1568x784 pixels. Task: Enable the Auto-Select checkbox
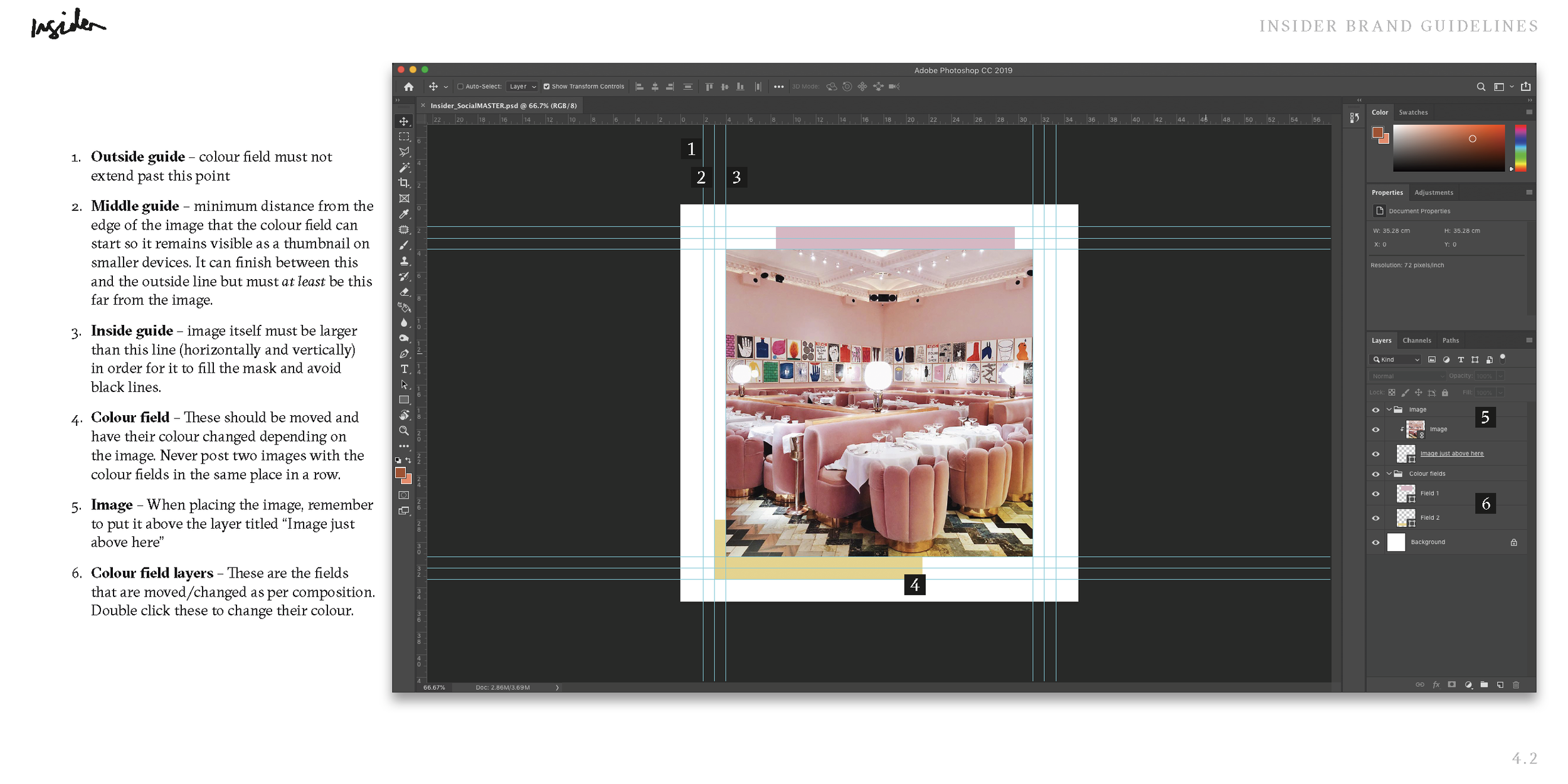click(x=460, y=87)
